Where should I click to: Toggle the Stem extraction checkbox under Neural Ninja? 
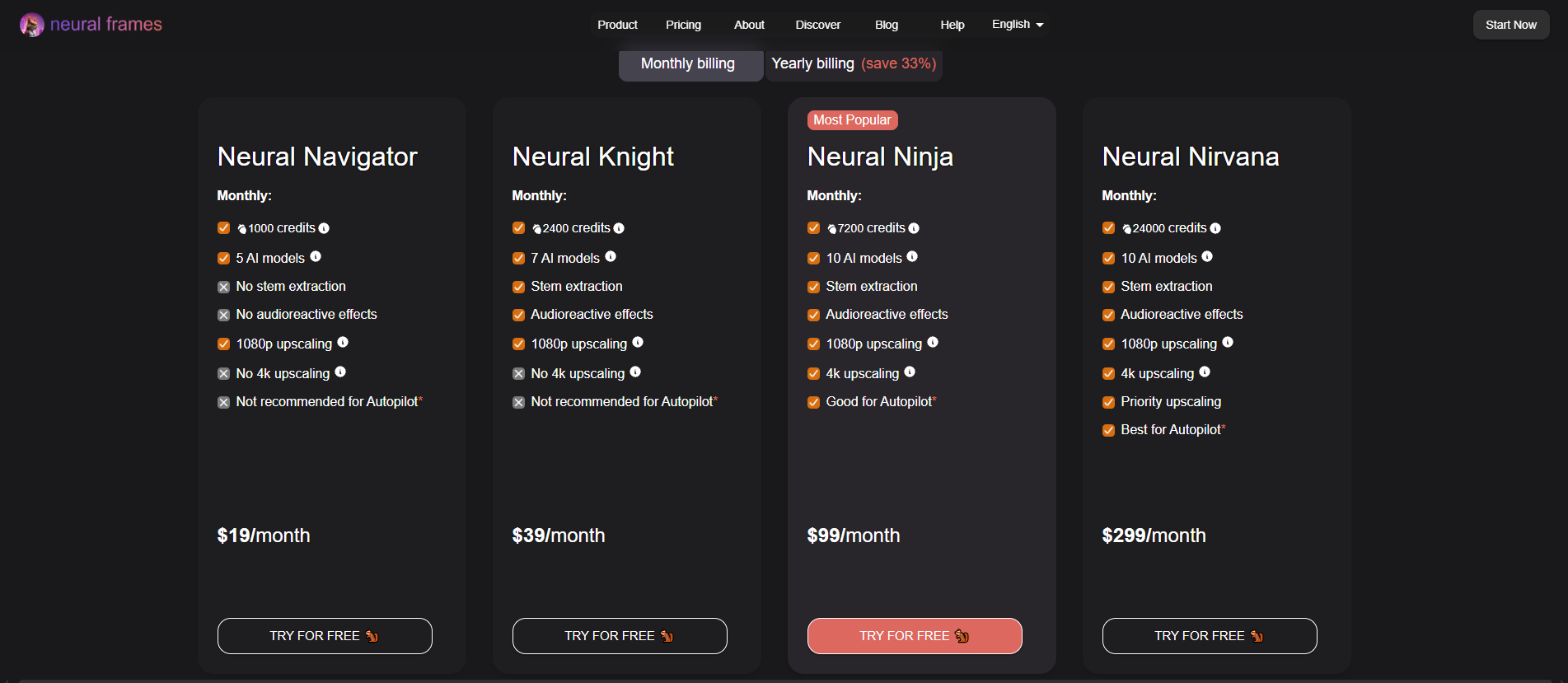(813, 286)
